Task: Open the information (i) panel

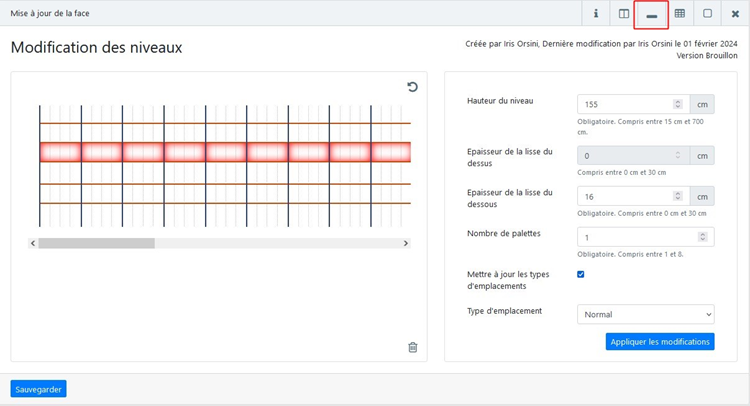Action: pyautogui.click(x=596, y=14)
